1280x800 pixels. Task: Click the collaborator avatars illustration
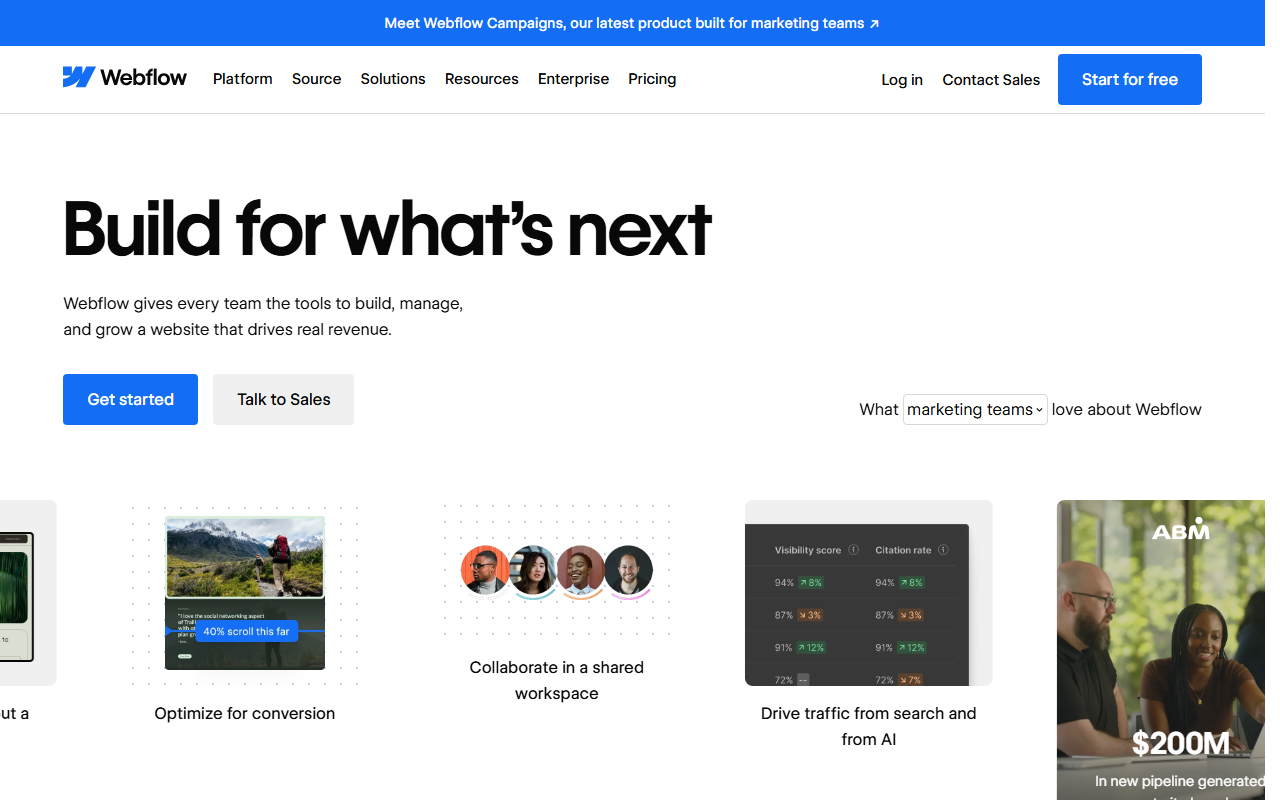tap(557, 570)
